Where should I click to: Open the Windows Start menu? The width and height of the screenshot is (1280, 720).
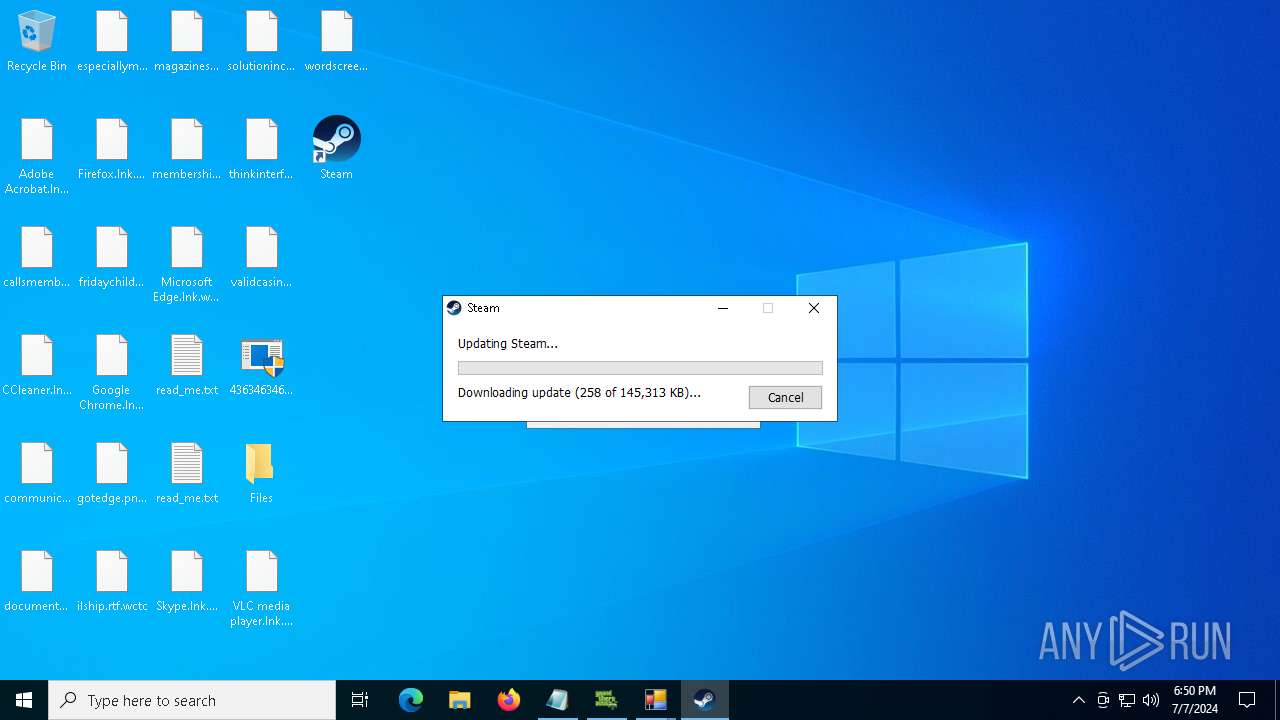click(x=24, y=700)
